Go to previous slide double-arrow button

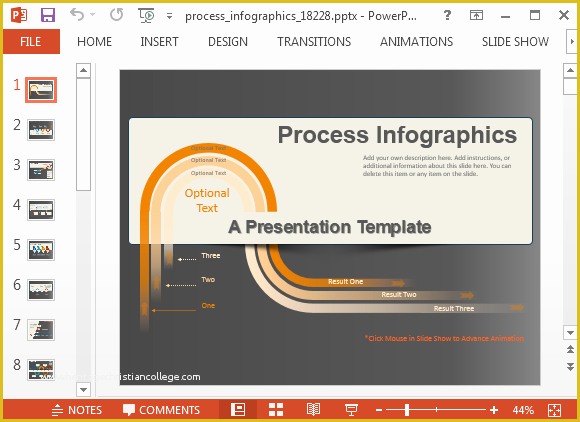[570, 349]
